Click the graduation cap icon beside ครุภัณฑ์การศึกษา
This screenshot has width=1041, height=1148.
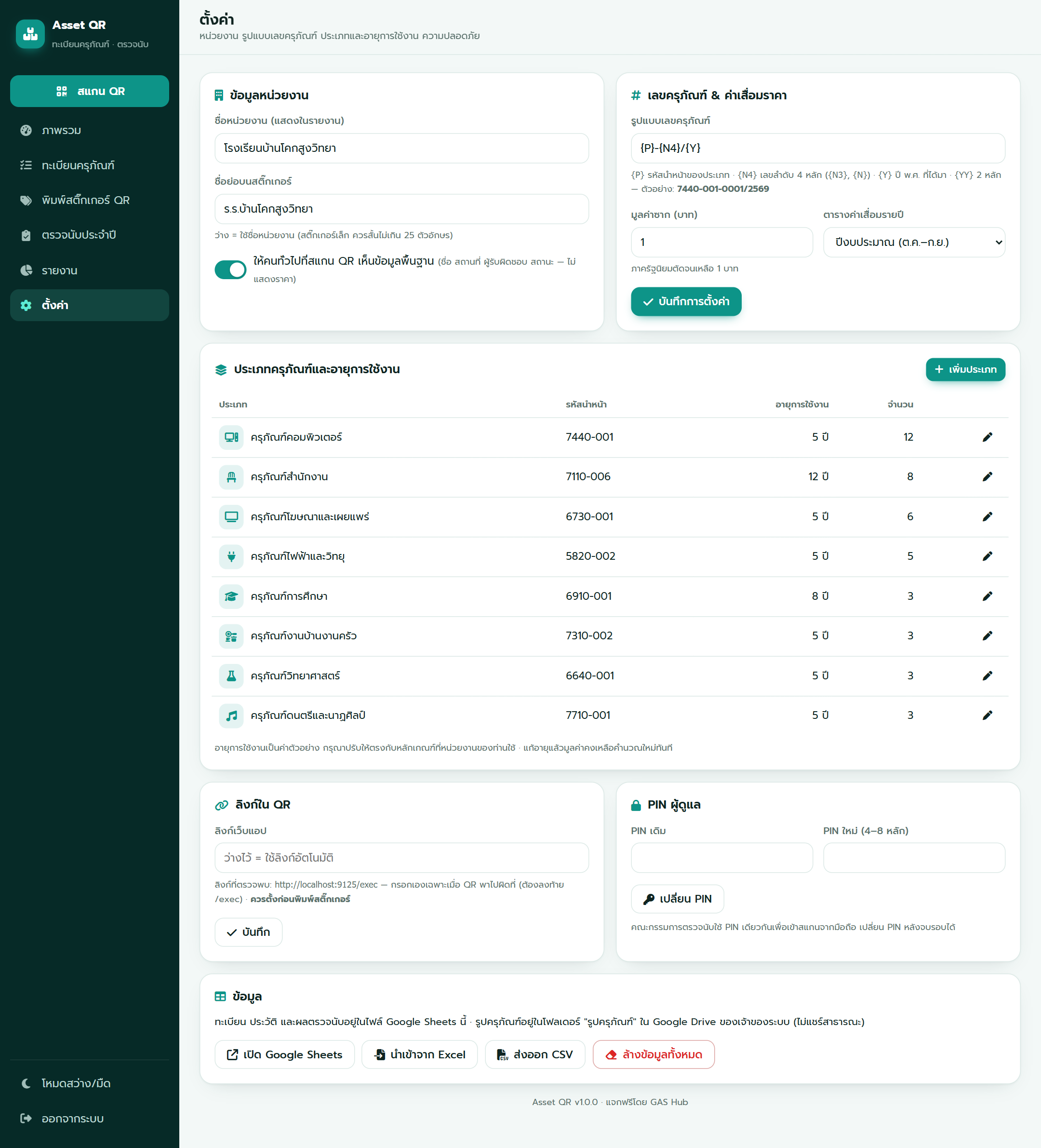click(x=231, y=596)
